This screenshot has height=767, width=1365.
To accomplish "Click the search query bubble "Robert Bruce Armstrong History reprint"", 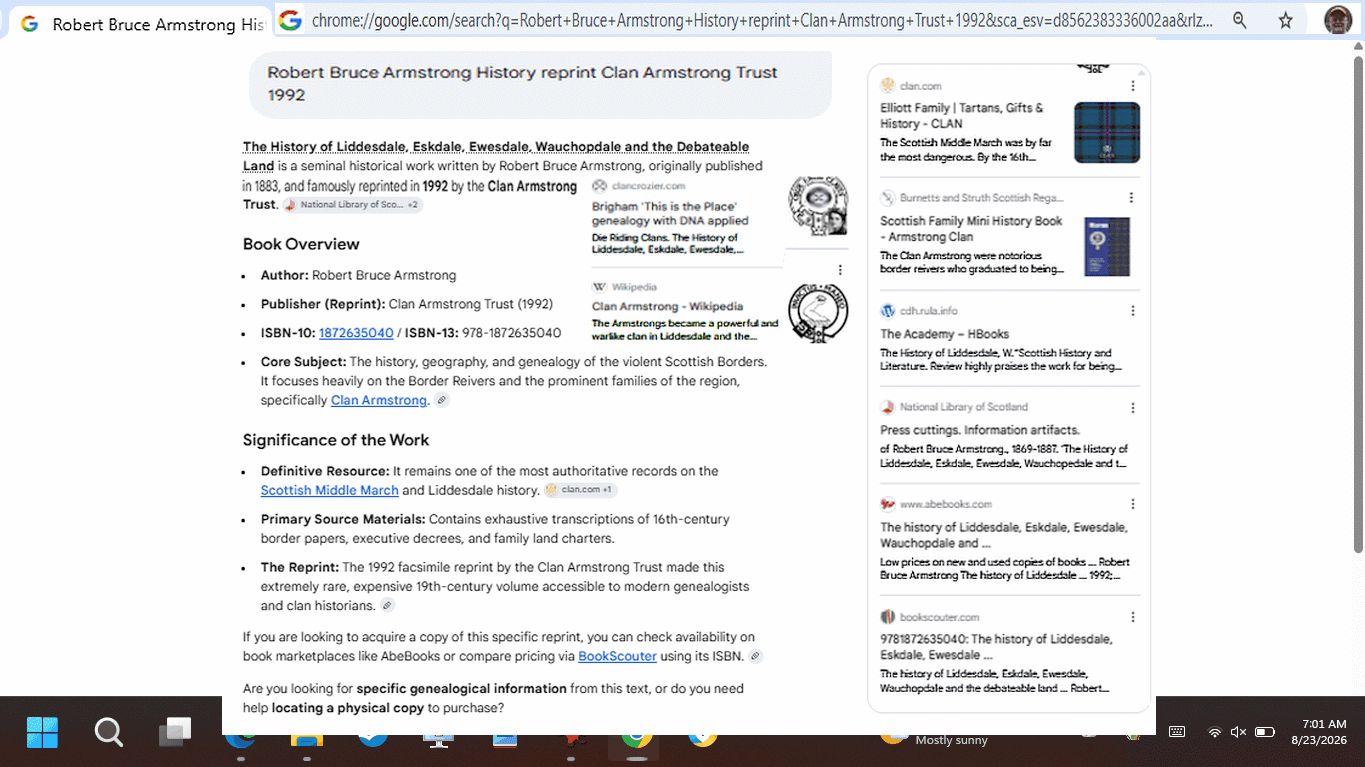I will [x=540, y=84].
